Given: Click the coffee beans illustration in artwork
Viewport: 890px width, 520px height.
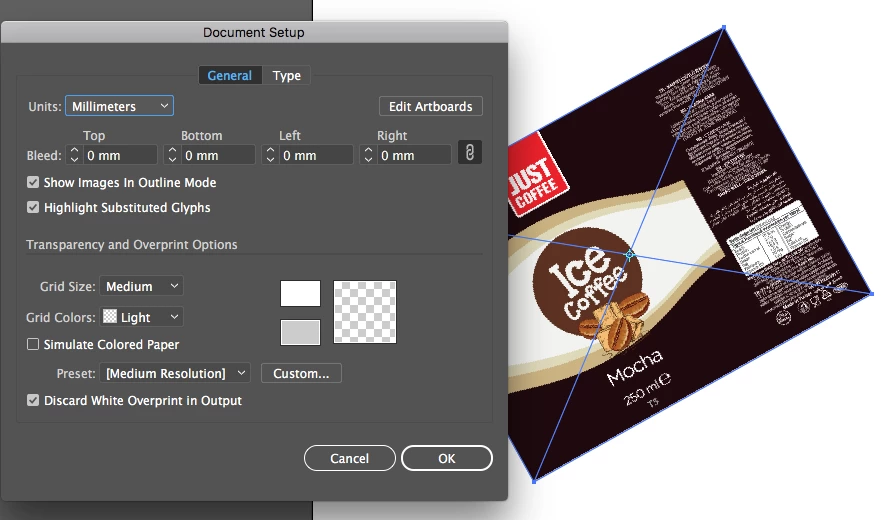Looking at the screenshot, I should 616,321.
